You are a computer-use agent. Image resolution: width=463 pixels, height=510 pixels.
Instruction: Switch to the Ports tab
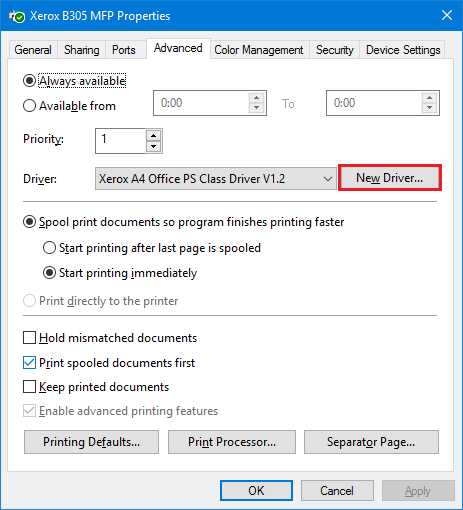click(x=124, y=50)
